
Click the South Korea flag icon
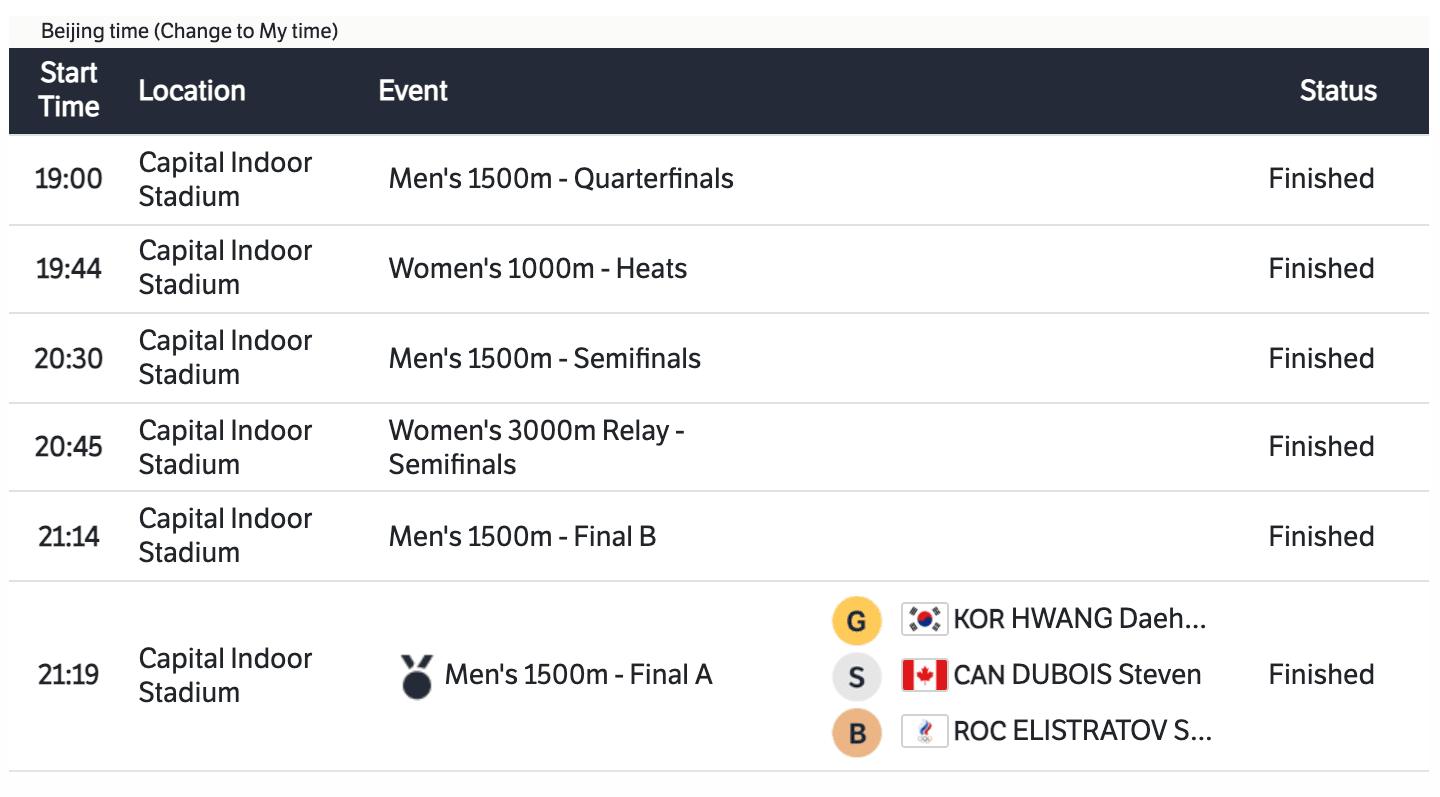pyautogui.click(x=924, y=620)
